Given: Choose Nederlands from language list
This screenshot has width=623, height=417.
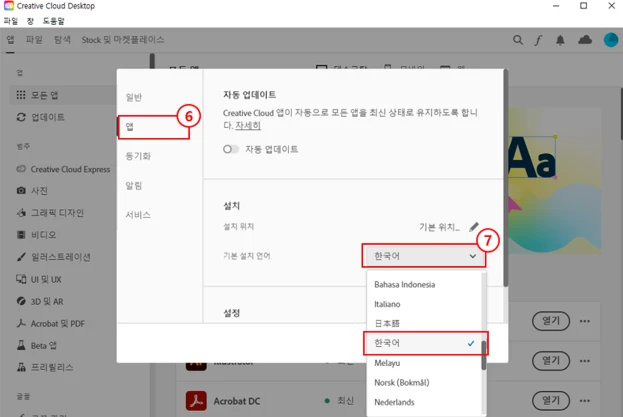Looking at the screenshot, I should tap(424, 402).
